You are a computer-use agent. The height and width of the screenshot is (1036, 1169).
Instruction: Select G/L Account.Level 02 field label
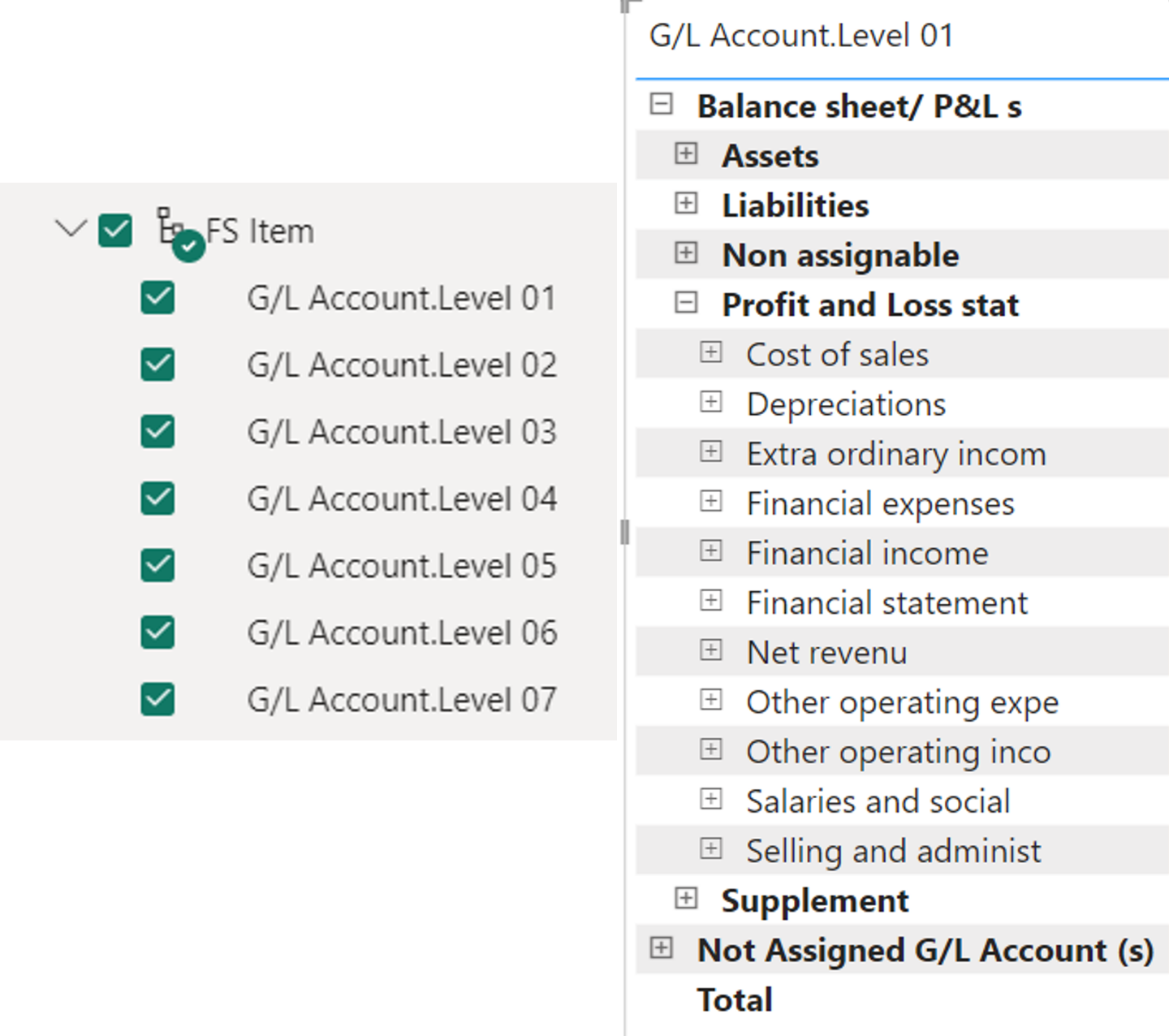coord(402,365)
